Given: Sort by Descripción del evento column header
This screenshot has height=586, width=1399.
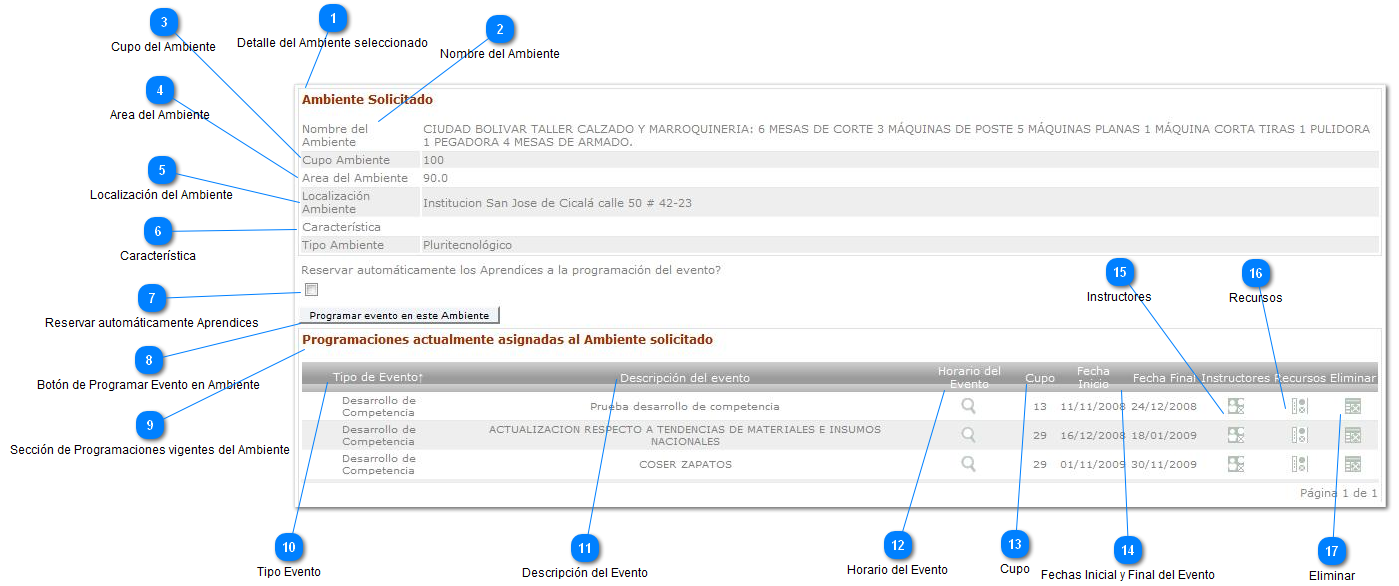Looking at the screenshot, I should [684, 378].
